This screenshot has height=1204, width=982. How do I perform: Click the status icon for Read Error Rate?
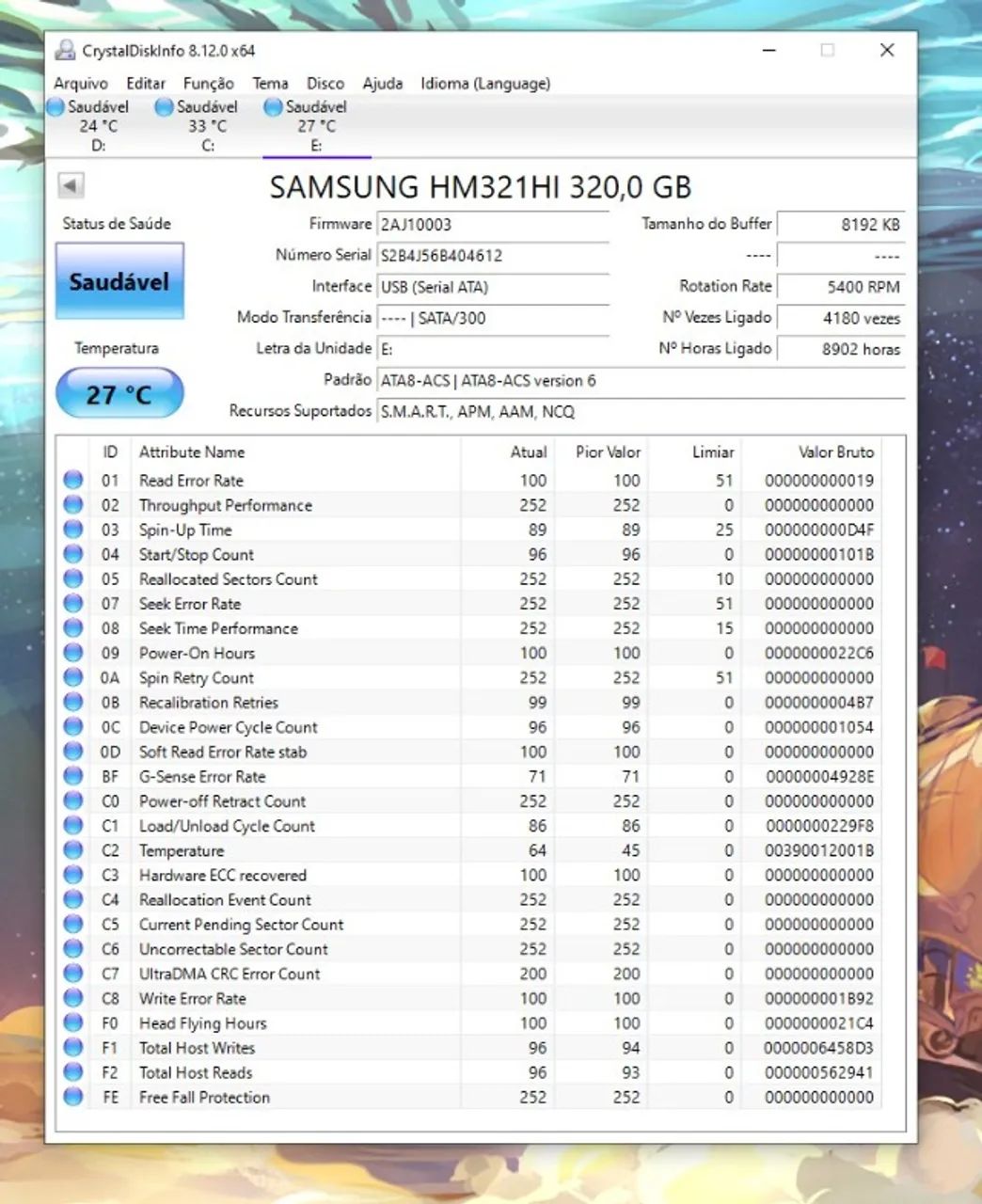(x=72, y=481)
